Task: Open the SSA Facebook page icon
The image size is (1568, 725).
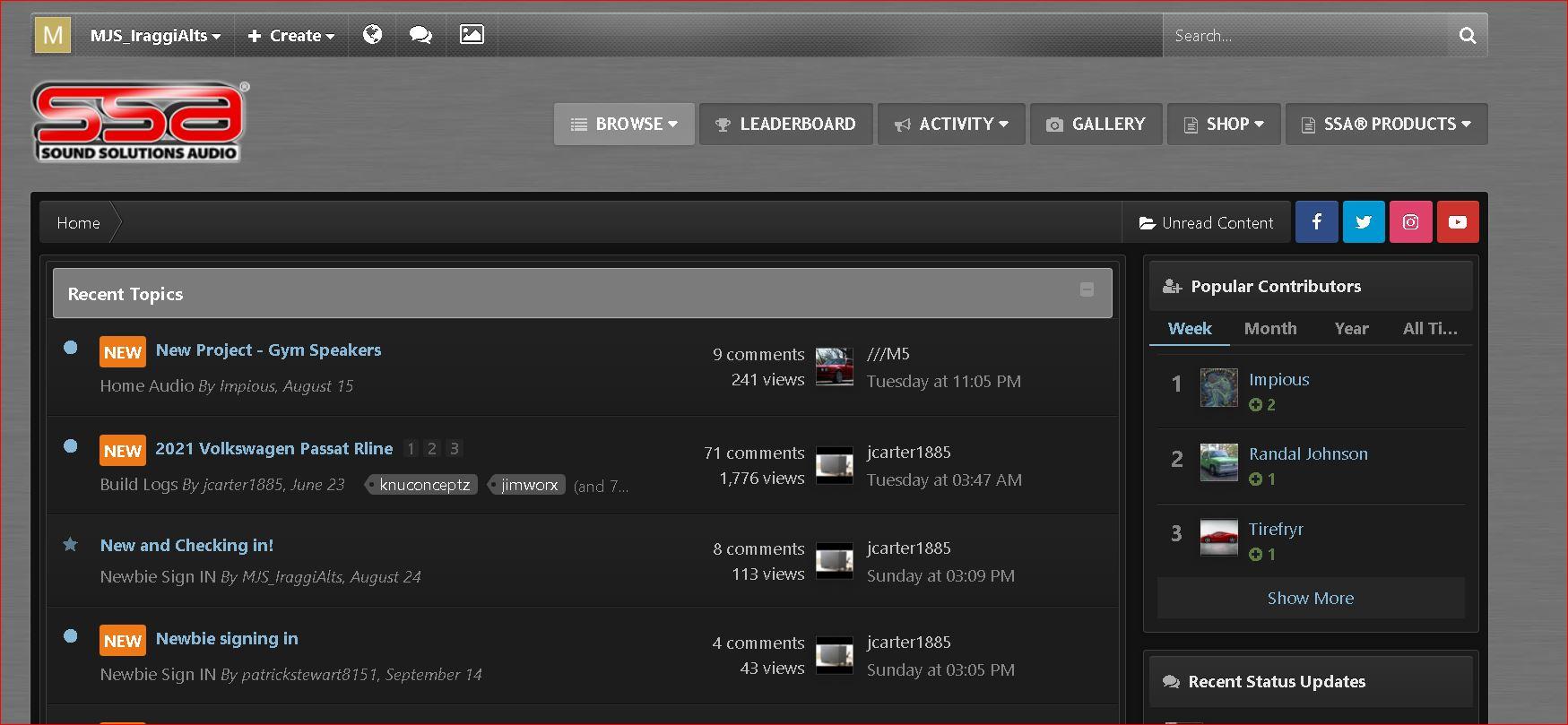Action: 1316,222
